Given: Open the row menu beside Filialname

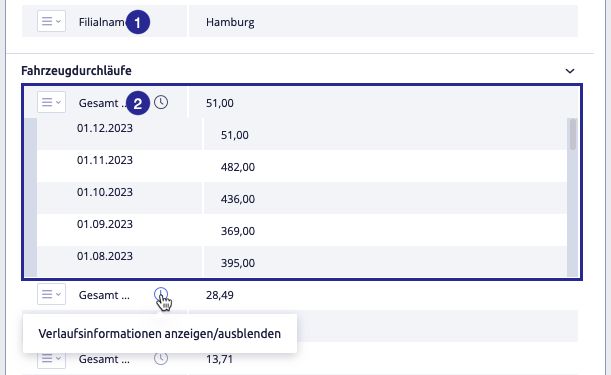Looking at the screenshot, I should [x=51, y=21].
